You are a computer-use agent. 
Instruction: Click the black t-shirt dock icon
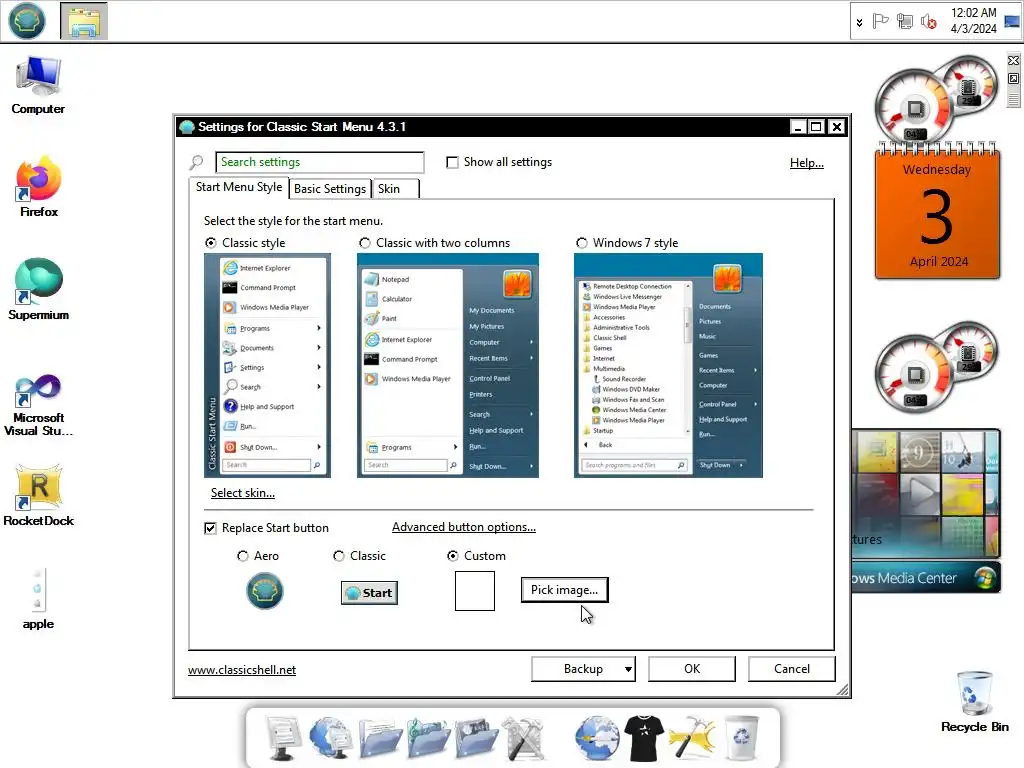tap(644, 738)
